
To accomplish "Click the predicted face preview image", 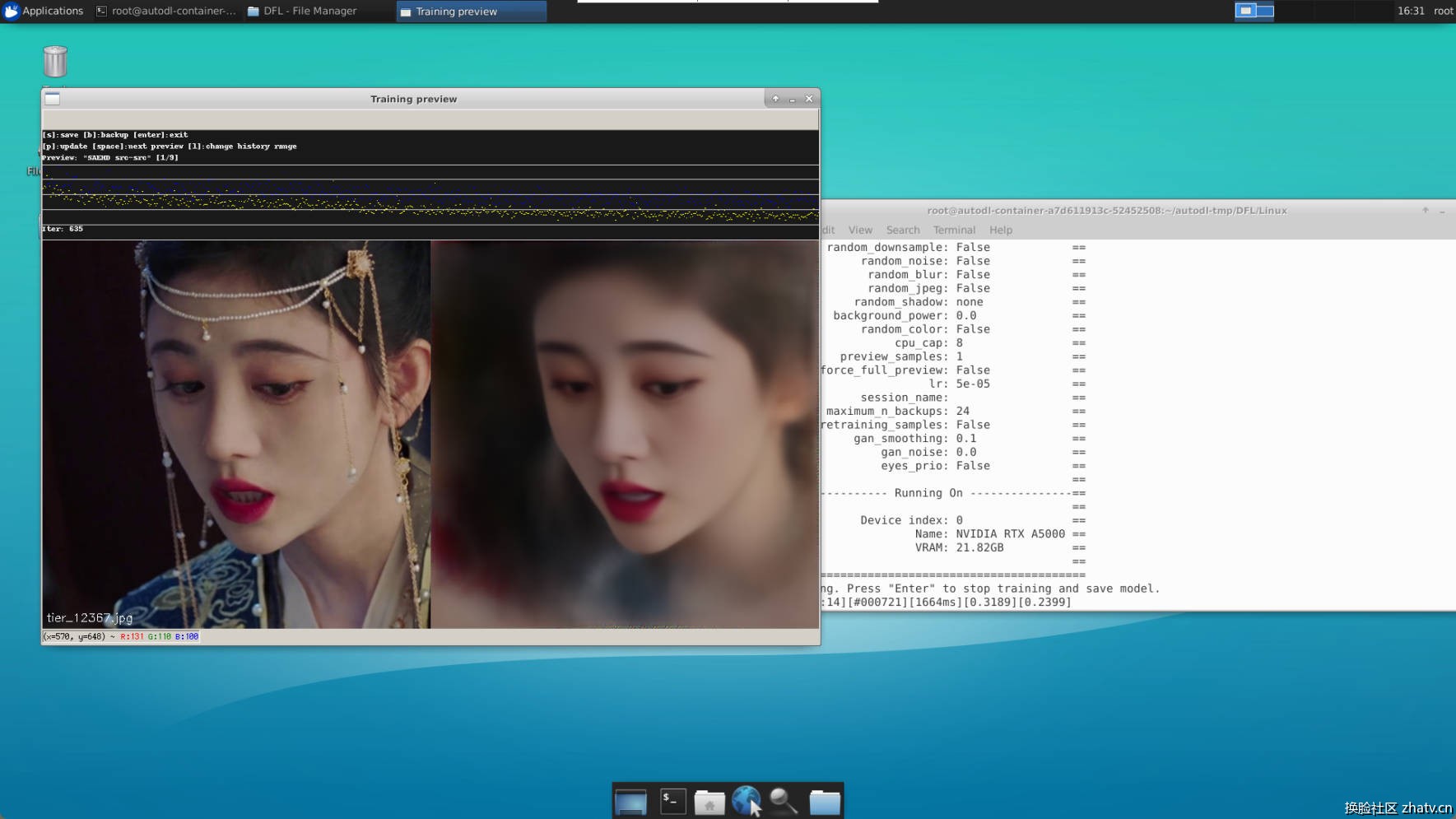I will pyautogui.click(x=625, y=434).
